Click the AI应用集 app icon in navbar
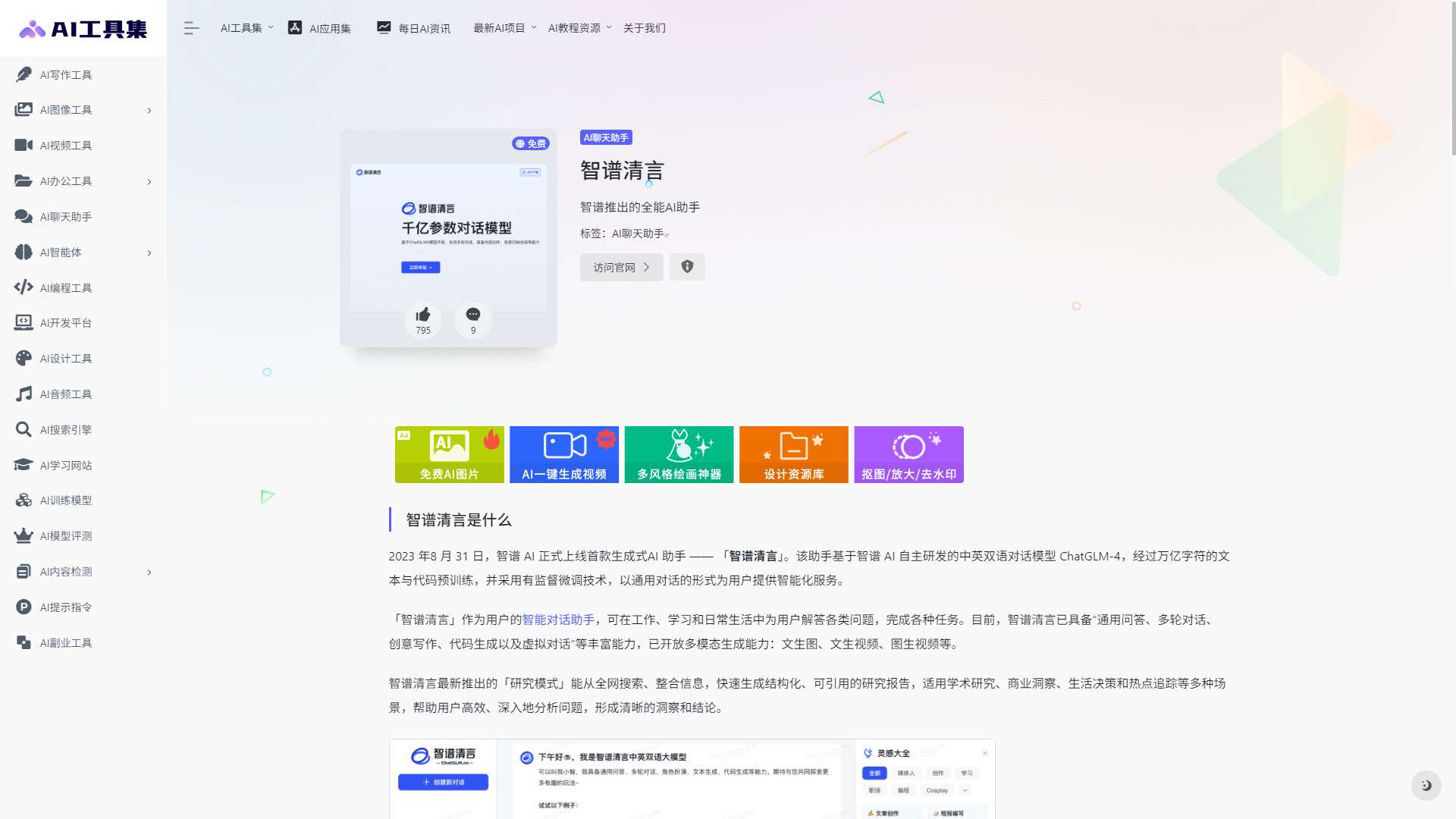Image resolution: width=1456 pixels, height=819 pixels. [x=295, y=27]
